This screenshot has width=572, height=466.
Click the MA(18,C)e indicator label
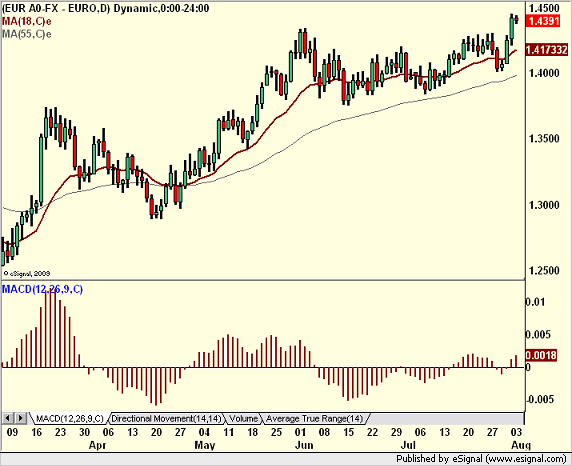click(27, 21)
